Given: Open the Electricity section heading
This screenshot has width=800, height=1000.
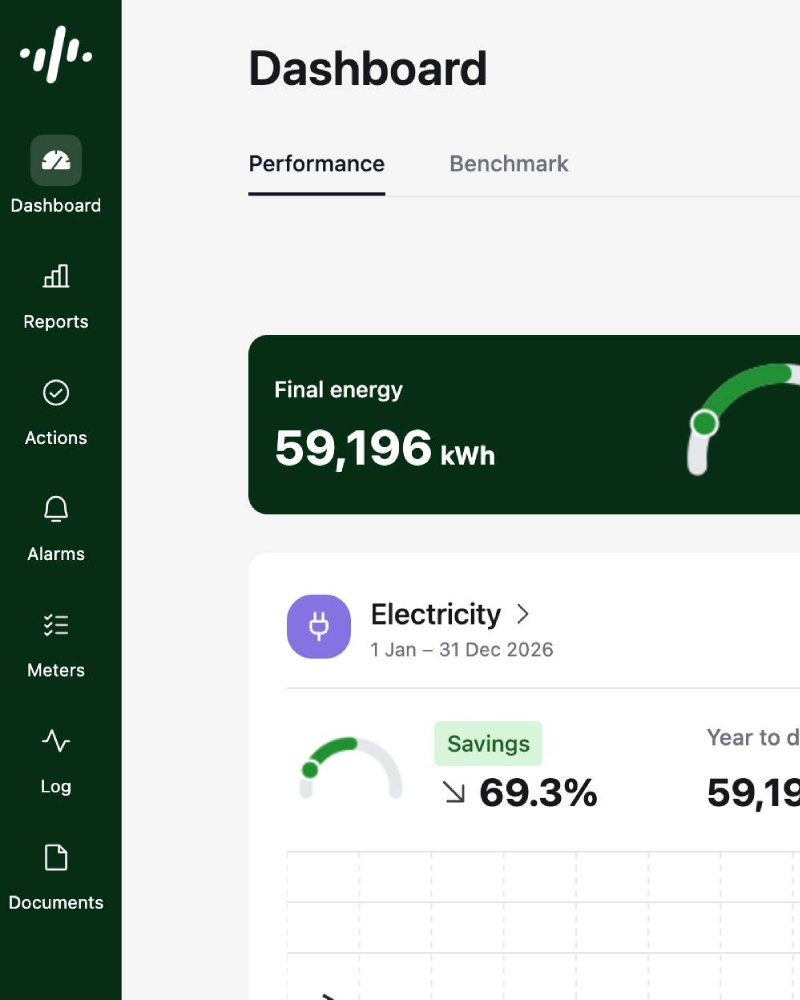Looking at the screenshot, I should point(435,614).
